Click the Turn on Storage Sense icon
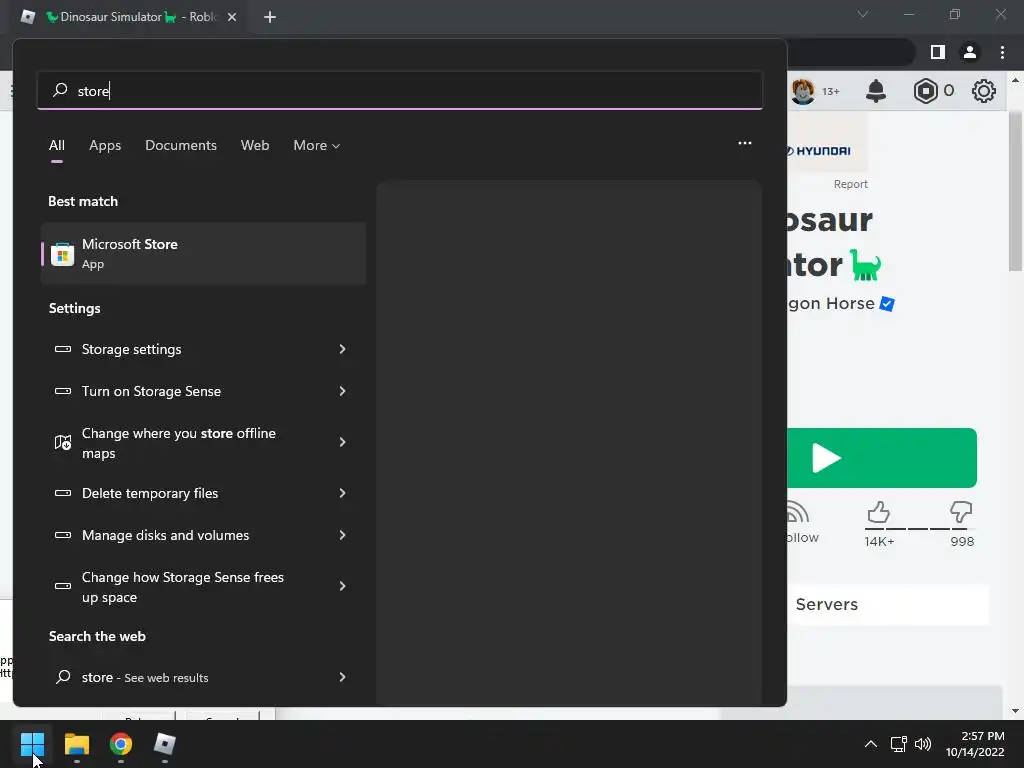 coord(63,391)
